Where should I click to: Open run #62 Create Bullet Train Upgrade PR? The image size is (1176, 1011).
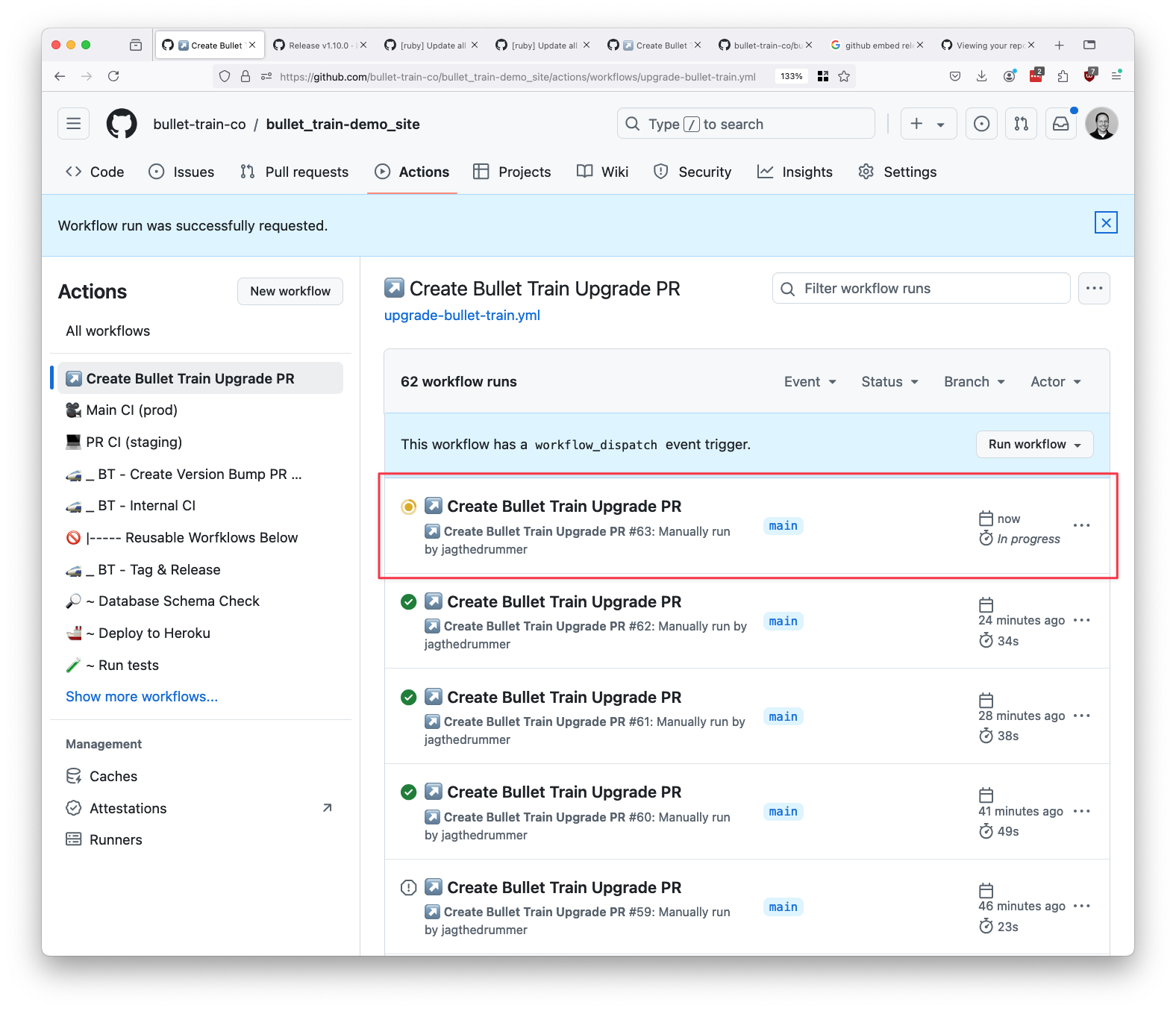pyautogui.click(x=564, y=602)
